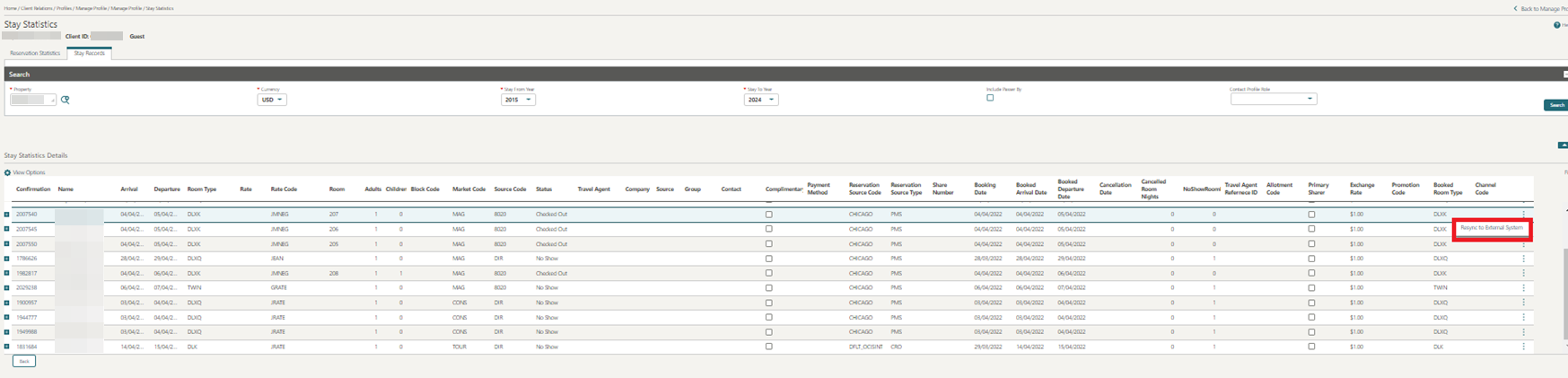Open the Stay From Year dropdown

518,100
